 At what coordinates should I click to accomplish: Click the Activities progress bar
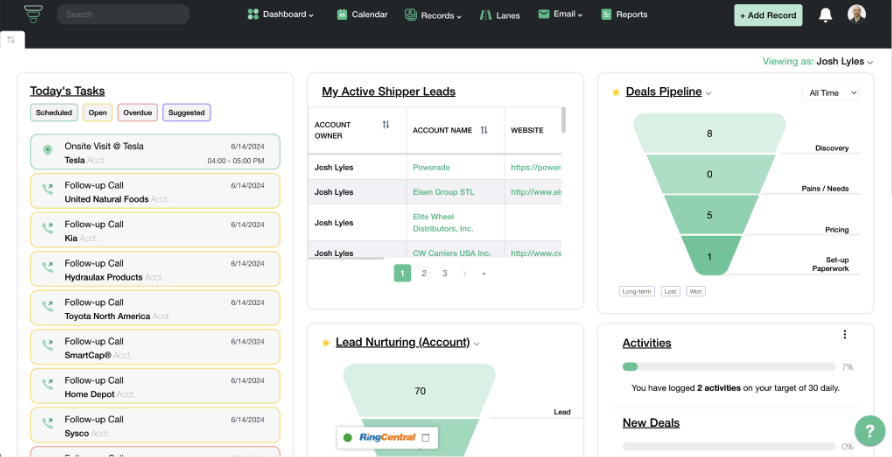point(729,367)
